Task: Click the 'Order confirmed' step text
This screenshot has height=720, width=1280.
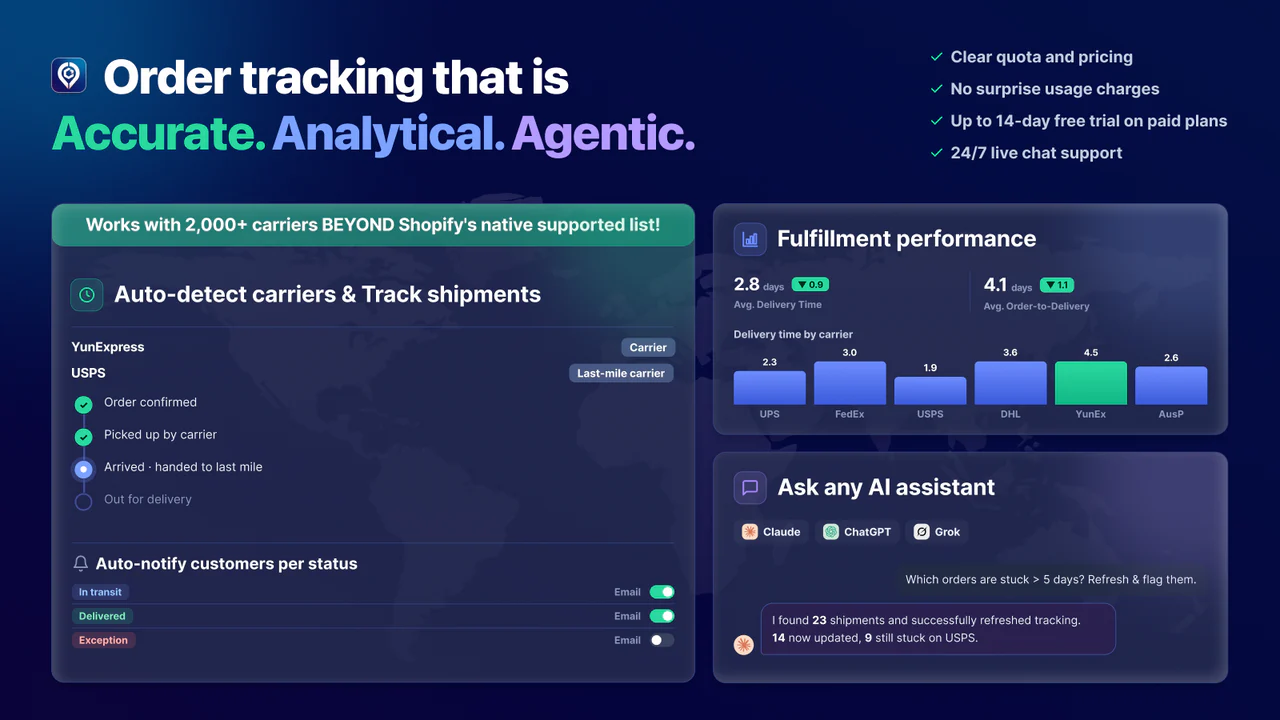Action: [x=150, y=402]
